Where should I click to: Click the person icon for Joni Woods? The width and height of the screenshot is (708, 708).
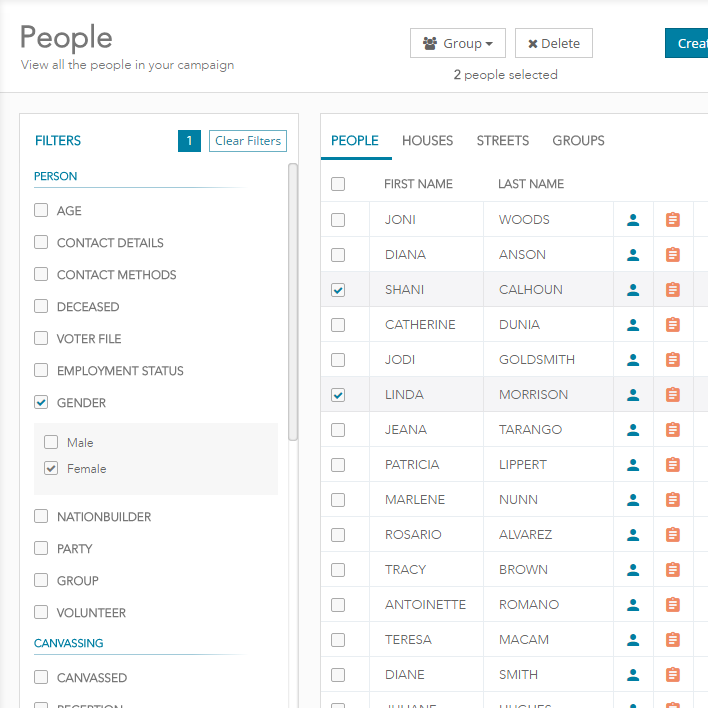click(633, 220)
